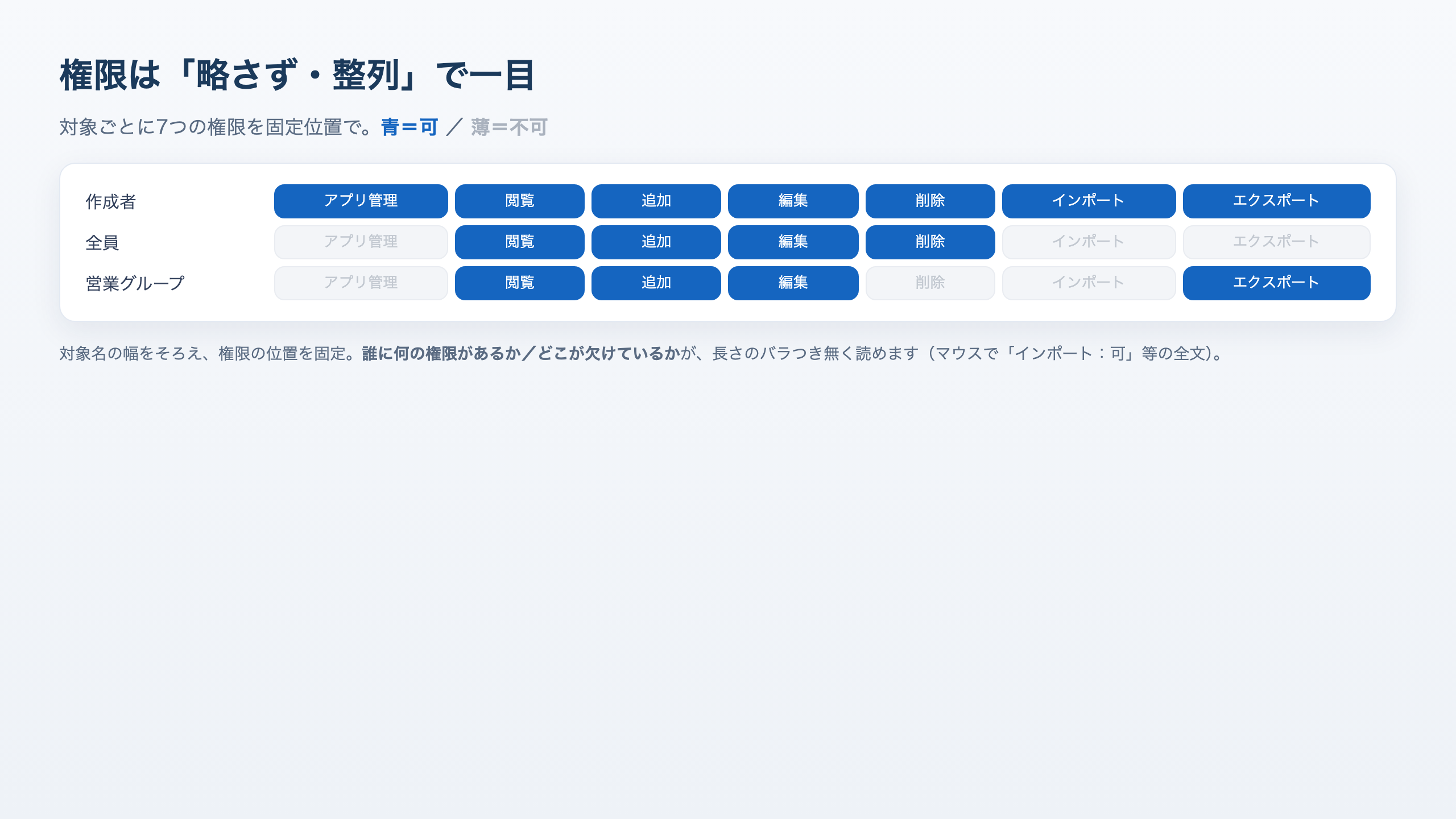The width and height of the screenshot is (1456, 819).
Task: Click bold text 誰に何の権限があるか in footer note
Action: pyautogui.click(x=441, y=353)
